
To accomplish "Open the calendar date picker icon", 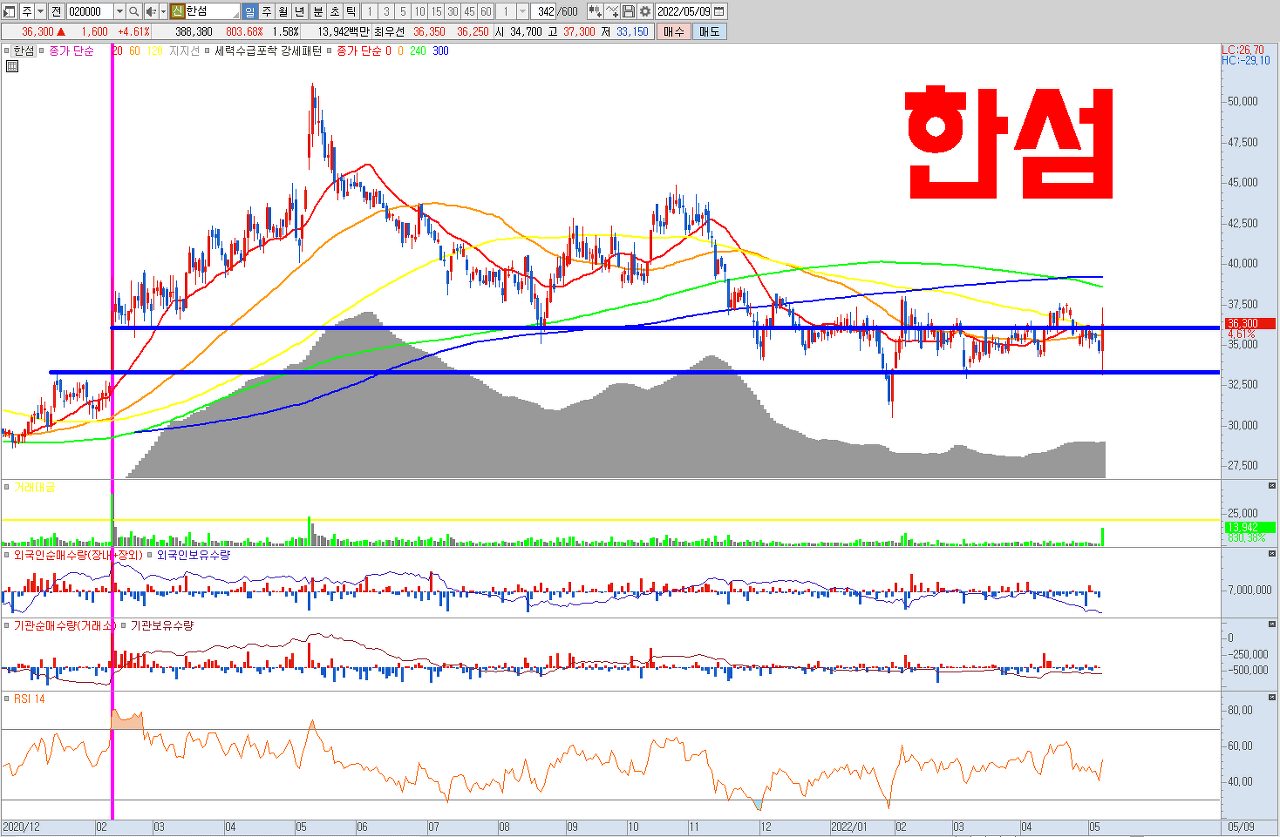I will click(720, 11).
